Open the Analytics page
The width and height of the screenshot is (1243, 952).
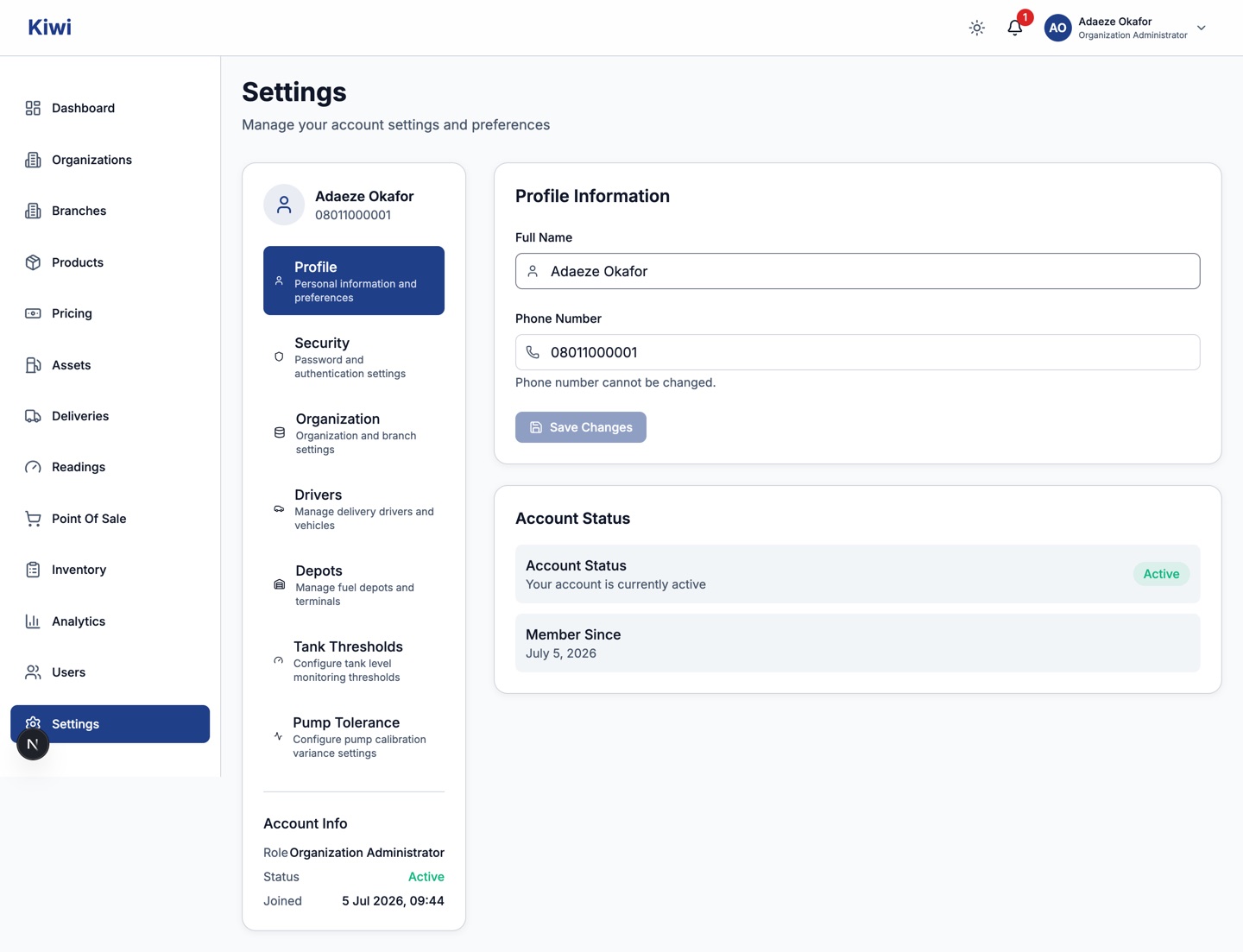[110, 621]
